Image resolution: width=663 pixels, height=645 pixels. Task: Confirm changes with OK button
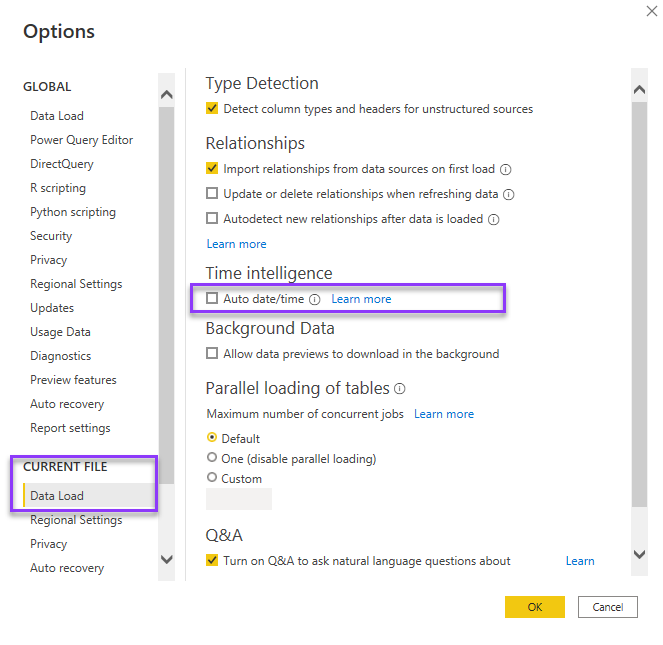(534, 607)
